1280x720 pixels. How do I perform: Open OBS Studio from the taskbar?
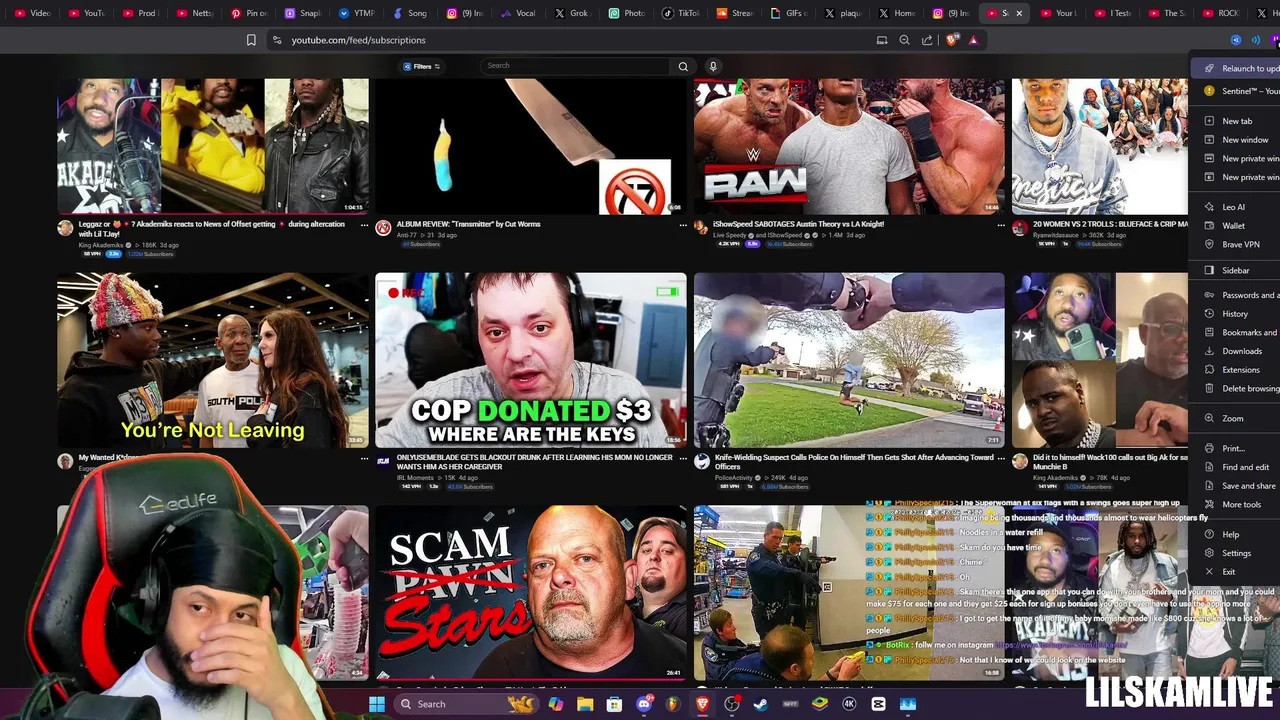click(732, 704)
